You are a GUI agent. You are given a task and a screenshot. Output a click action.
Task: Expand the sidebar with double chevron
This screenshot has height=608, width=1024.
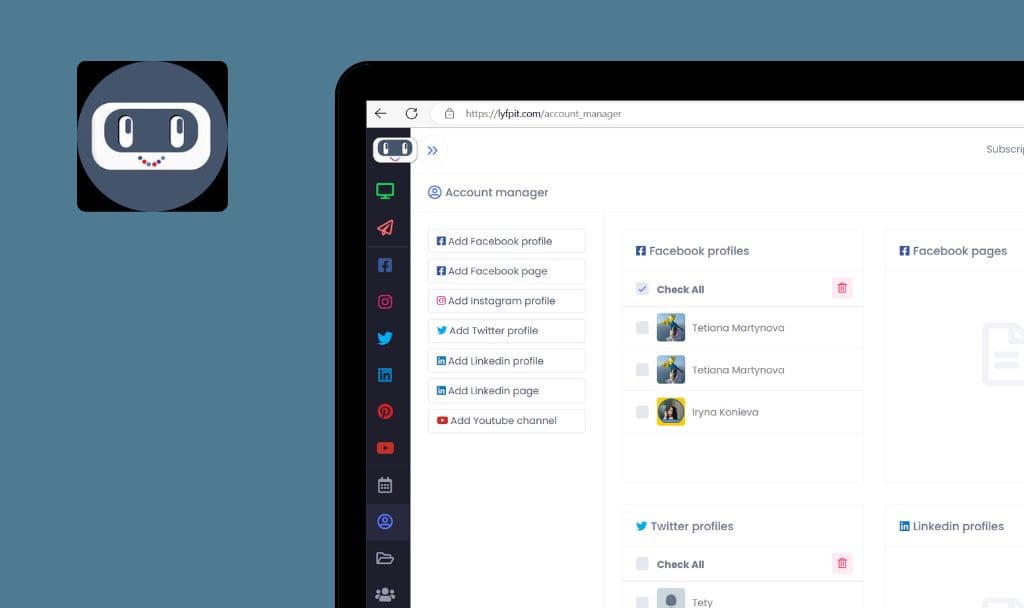point(432,150)
